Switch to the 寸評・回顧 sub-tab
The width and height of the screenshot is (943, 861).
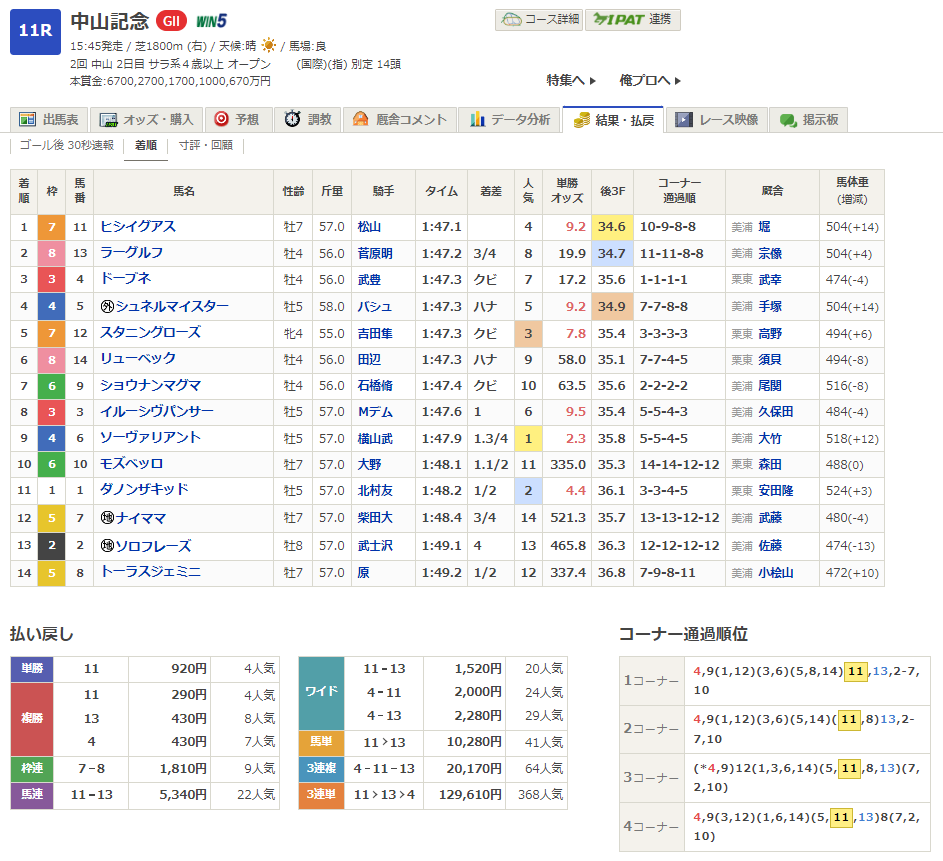205,145
